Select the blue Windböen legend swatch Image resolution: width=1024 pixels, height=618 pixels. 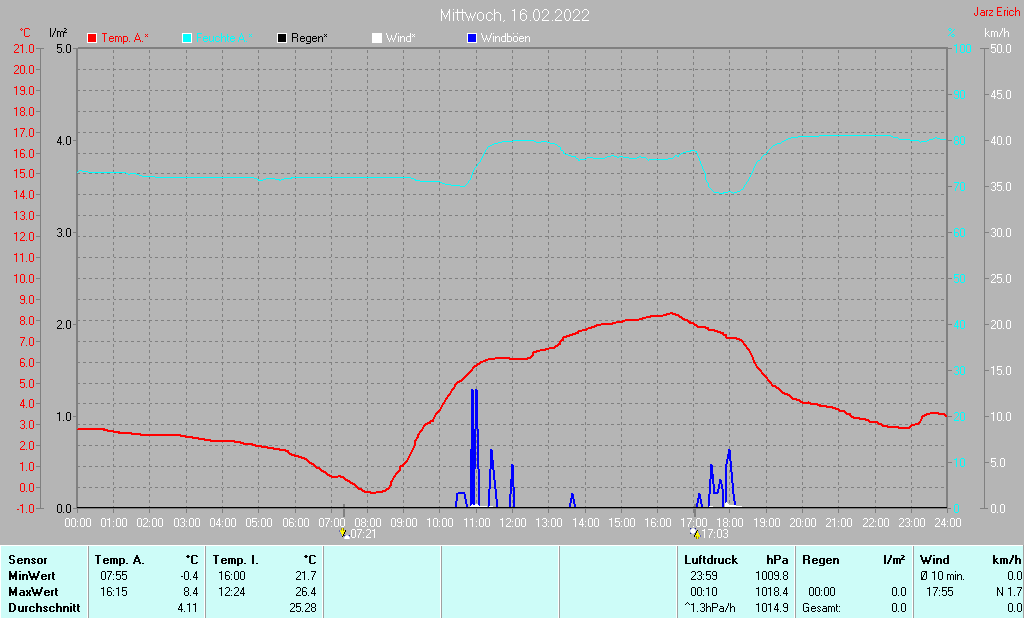[472, 39]
